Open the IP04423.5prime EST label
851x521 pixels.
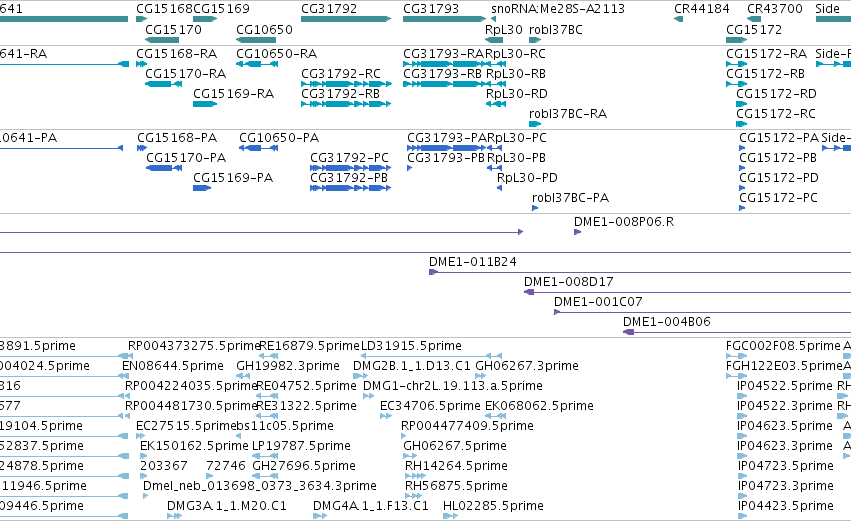pyautogui.click(x=785, y=506)
